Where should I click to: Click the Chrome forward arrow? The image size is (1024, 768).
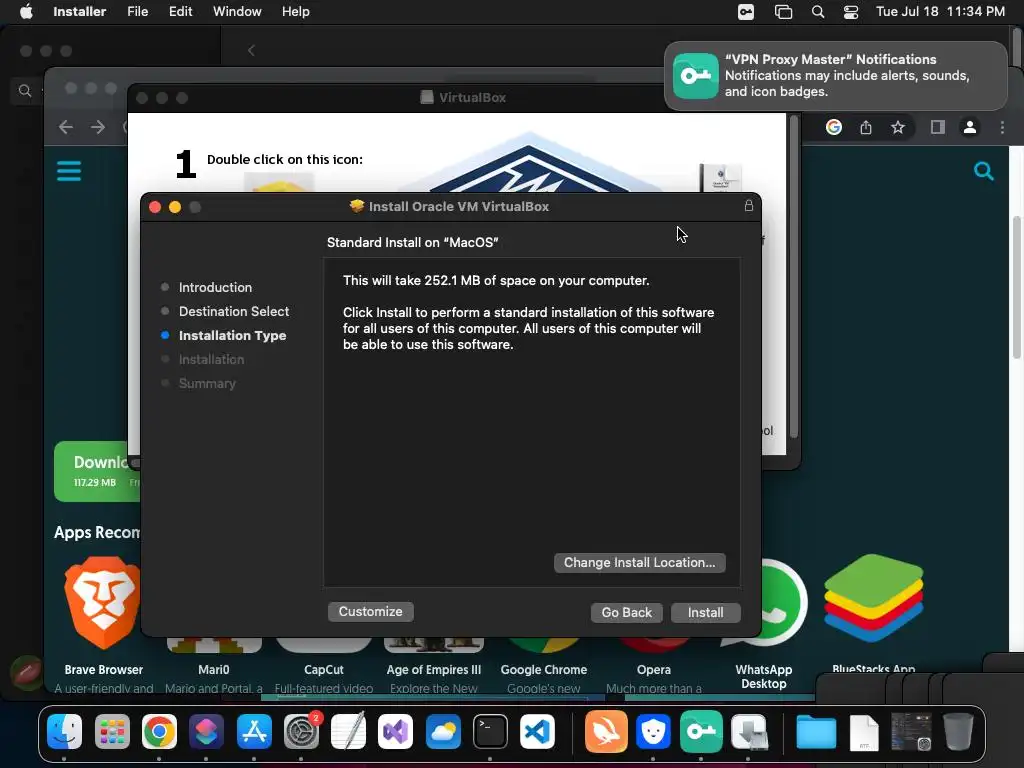(x=98, y=127)
